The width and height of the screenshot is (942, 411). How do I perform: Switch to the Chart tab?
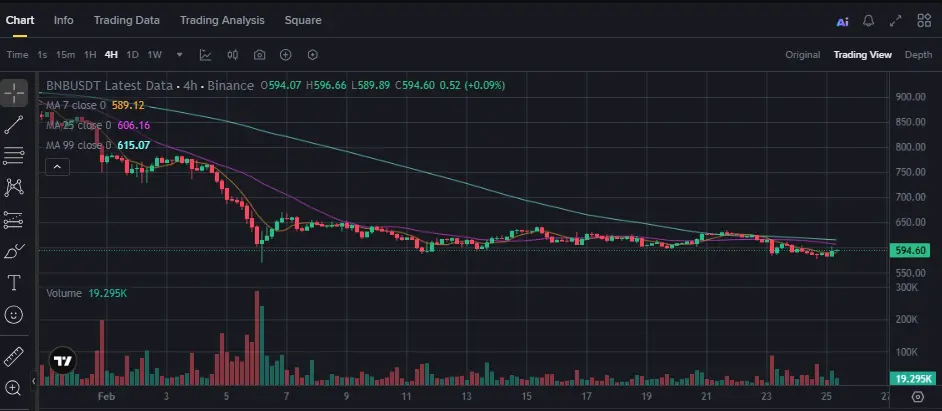(x=20, y=20)
